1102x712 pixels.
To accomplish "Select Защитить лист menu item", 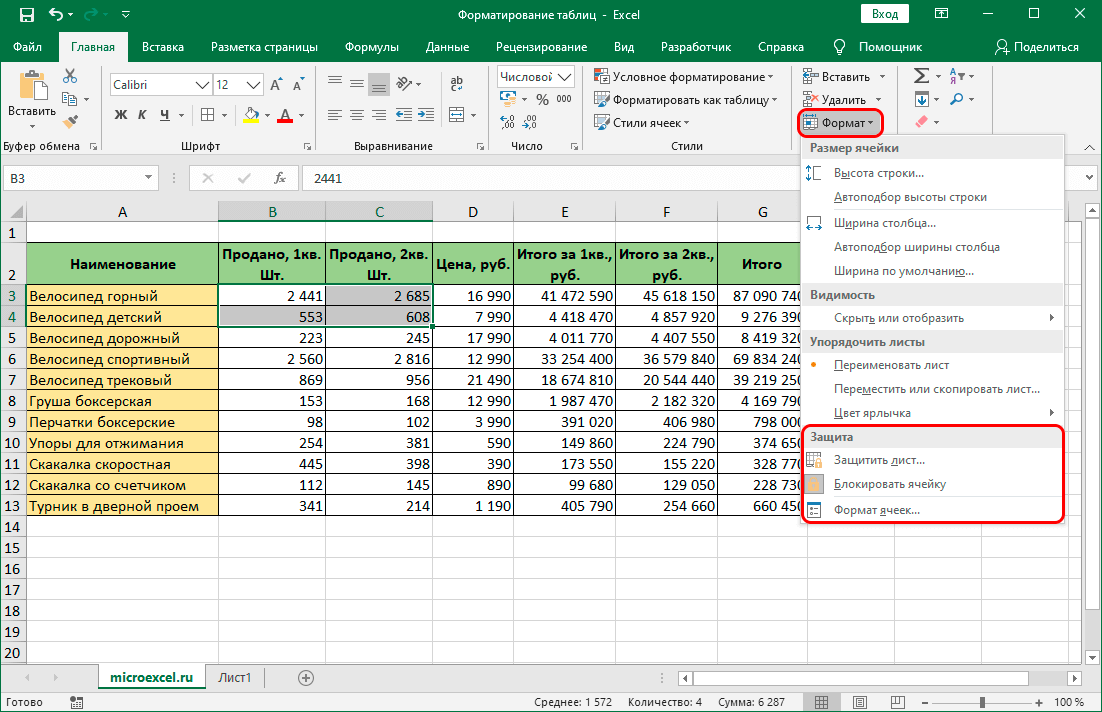I will (x=879, y=460).
